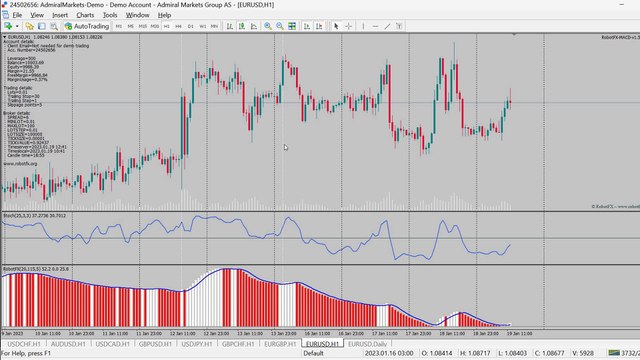Viewport: 640px width, 360px height.
Task: Zoom out of the chart
Action: coord(280,26)
